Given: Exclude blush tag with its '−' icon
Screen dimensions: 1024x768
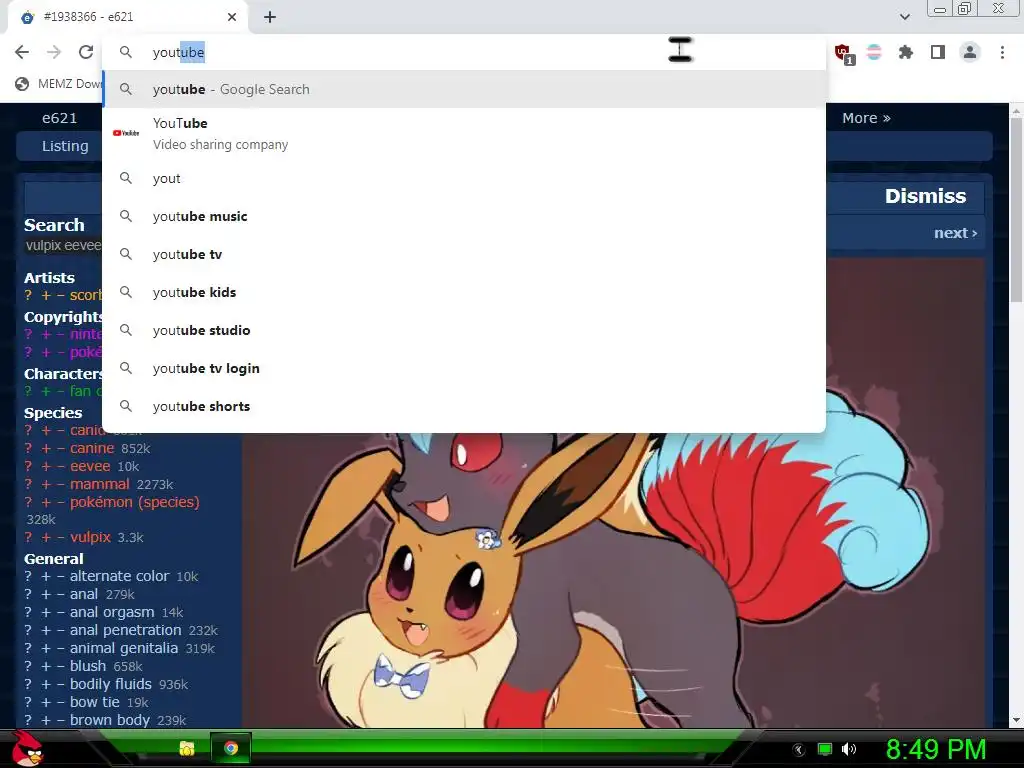Looking at the screenshot, I should [61, 666].
